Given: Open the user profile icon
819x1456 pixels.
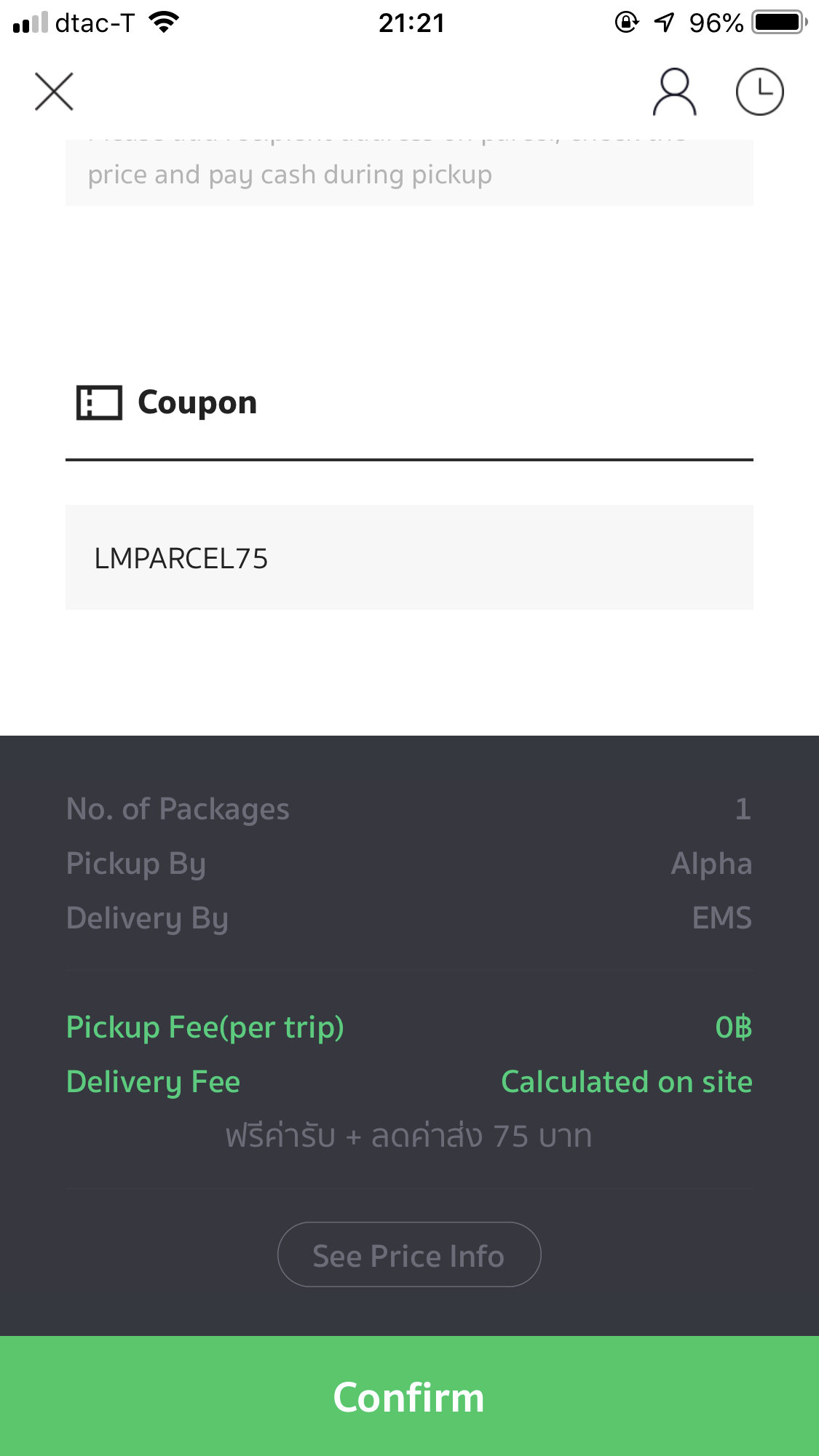Looking at the screenshot, I should [674, 92].
